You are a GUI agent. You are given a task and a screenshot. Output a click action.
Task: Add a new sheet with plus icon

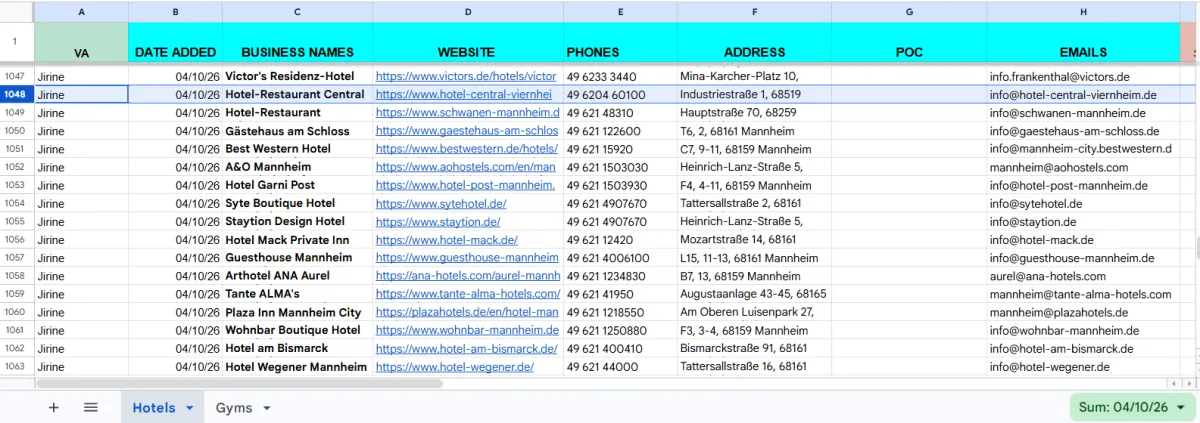tap(54, 407)
